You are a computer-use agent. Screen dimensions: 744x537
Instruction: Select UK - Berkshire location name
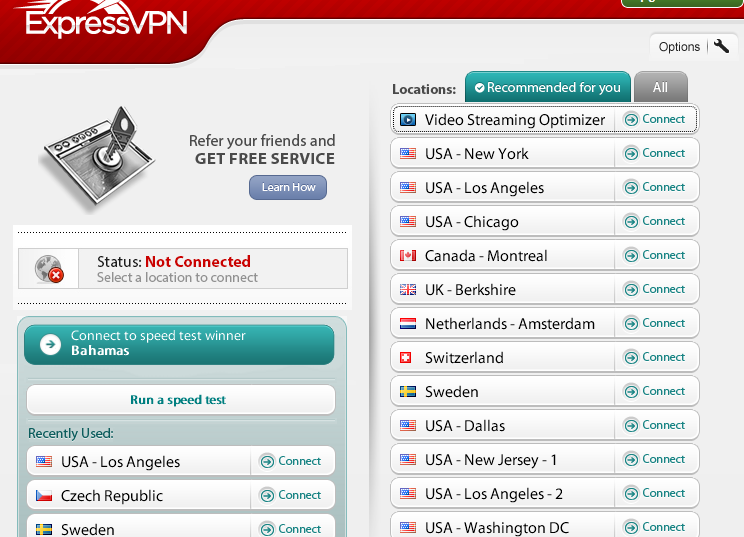(470, 289)
